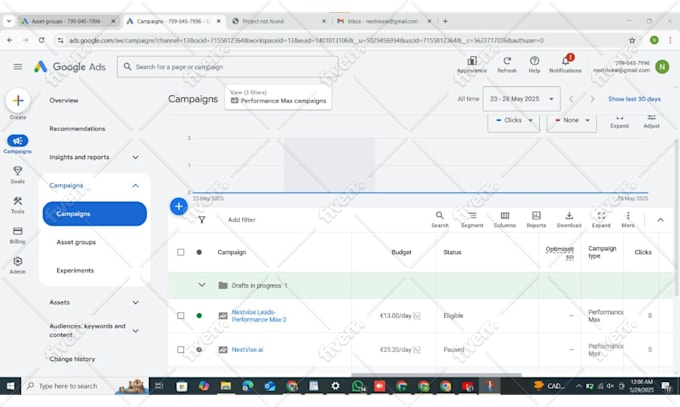Open the Create plus button in sidebar
The height and width of the screenshot is (407, 680).
(x=18, y=101)
